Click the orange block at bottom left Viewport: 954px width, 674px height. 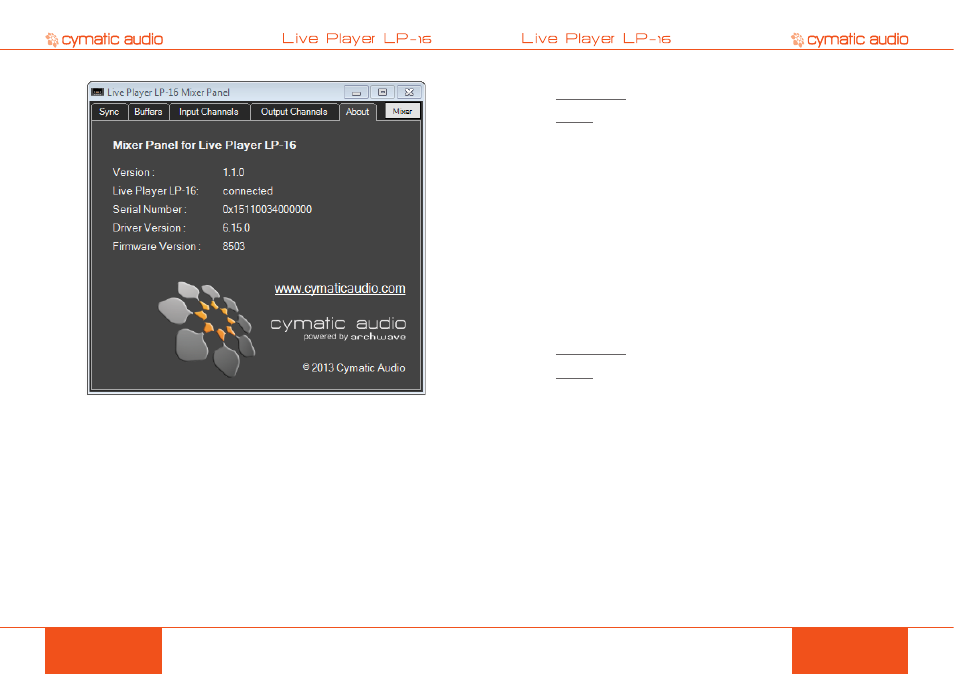[x=103, y=651]
